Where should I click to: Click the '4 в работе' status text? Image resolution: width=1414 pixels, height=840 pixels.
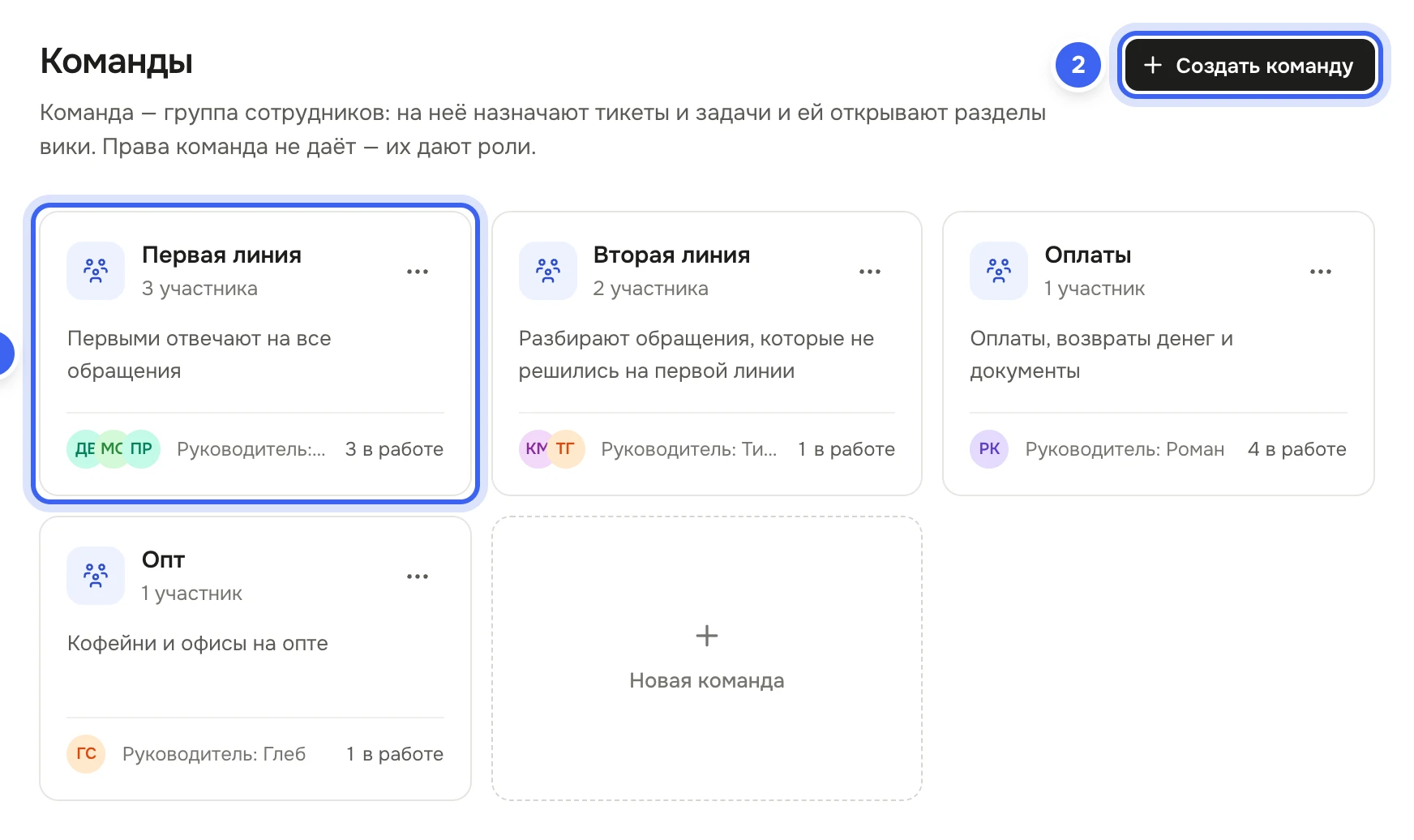pos(1297,449)
